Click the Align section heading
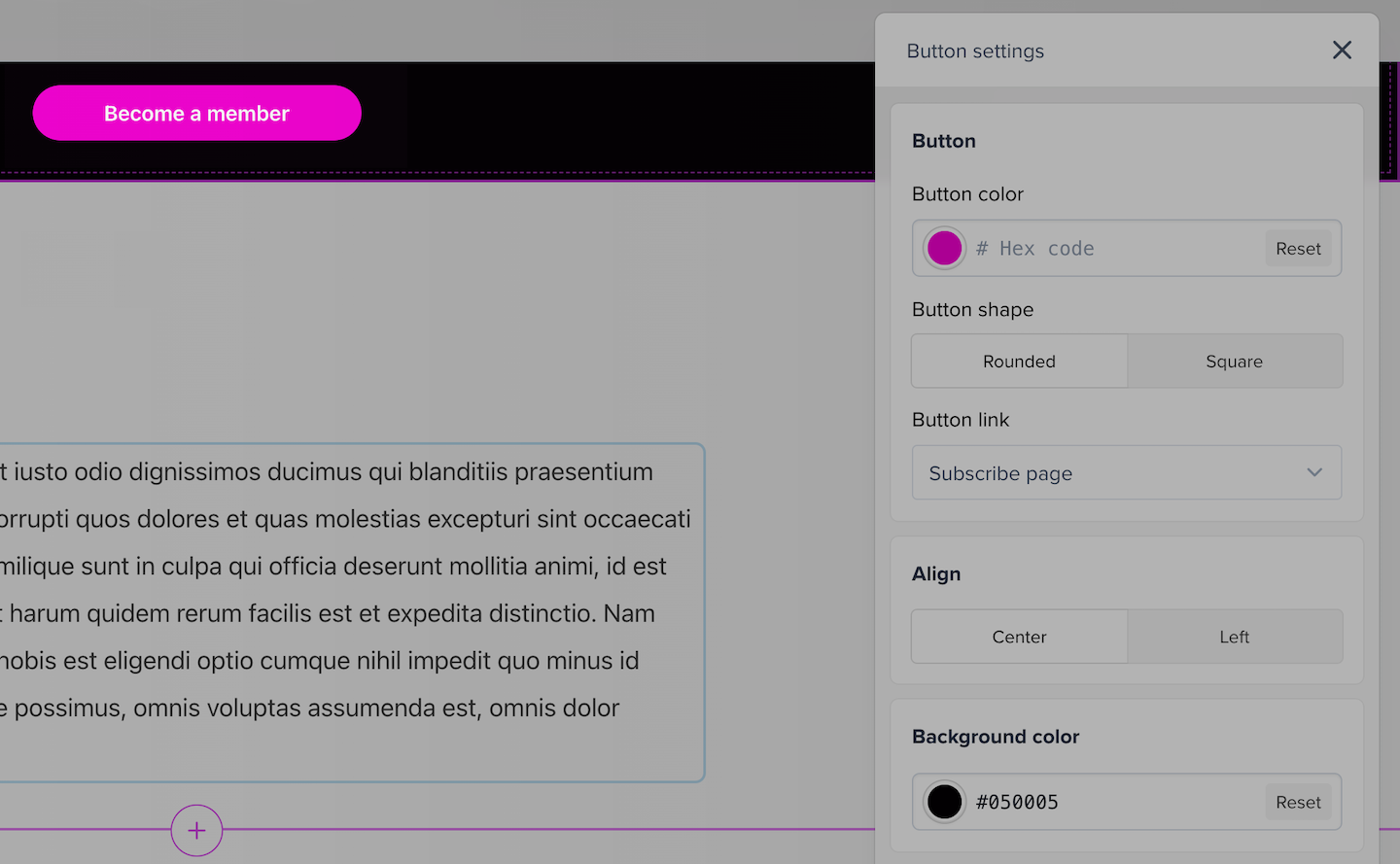Viewport: 1400px width, 864px height. click(936, 574)
